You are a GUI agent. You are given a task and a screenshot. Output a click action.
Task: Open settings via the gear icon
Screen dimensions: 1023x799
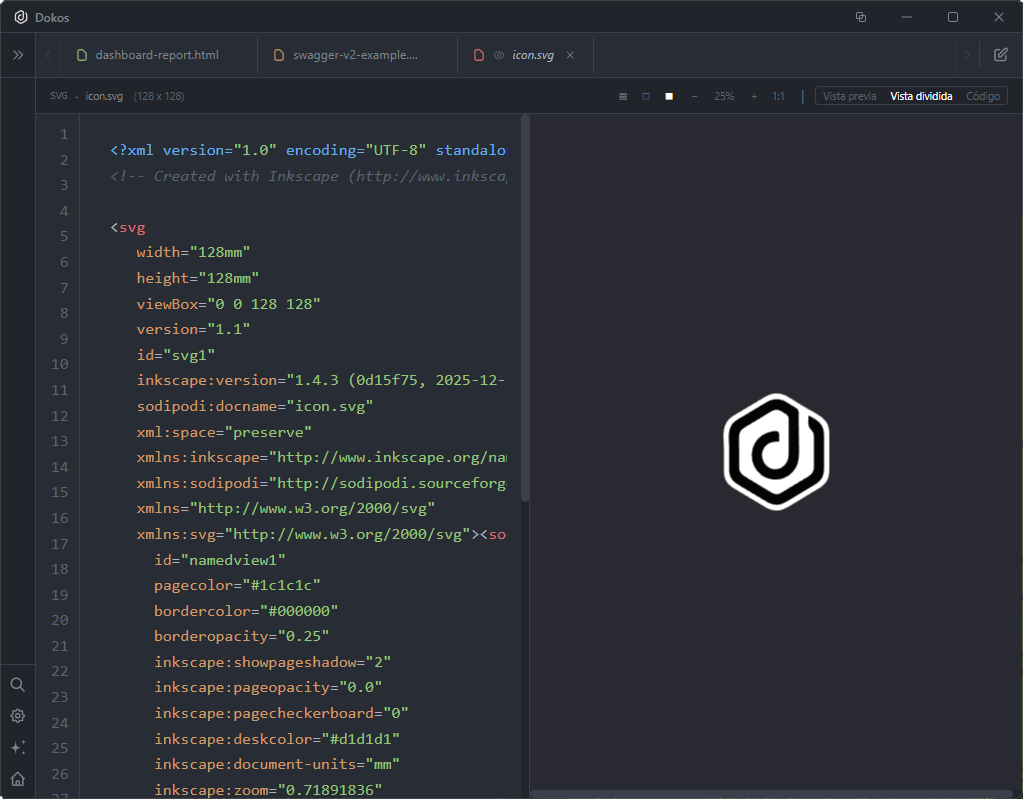17,716
